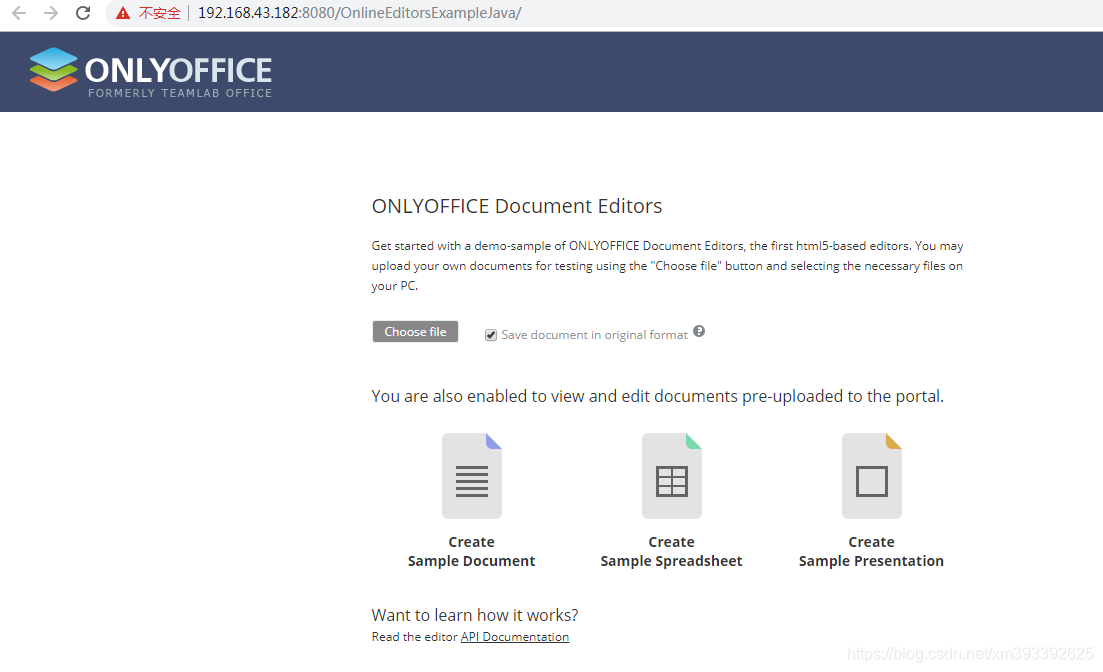Screen dimensions: 1103x672
Task: Click the browser forward arrow
Action: (51, 13)
